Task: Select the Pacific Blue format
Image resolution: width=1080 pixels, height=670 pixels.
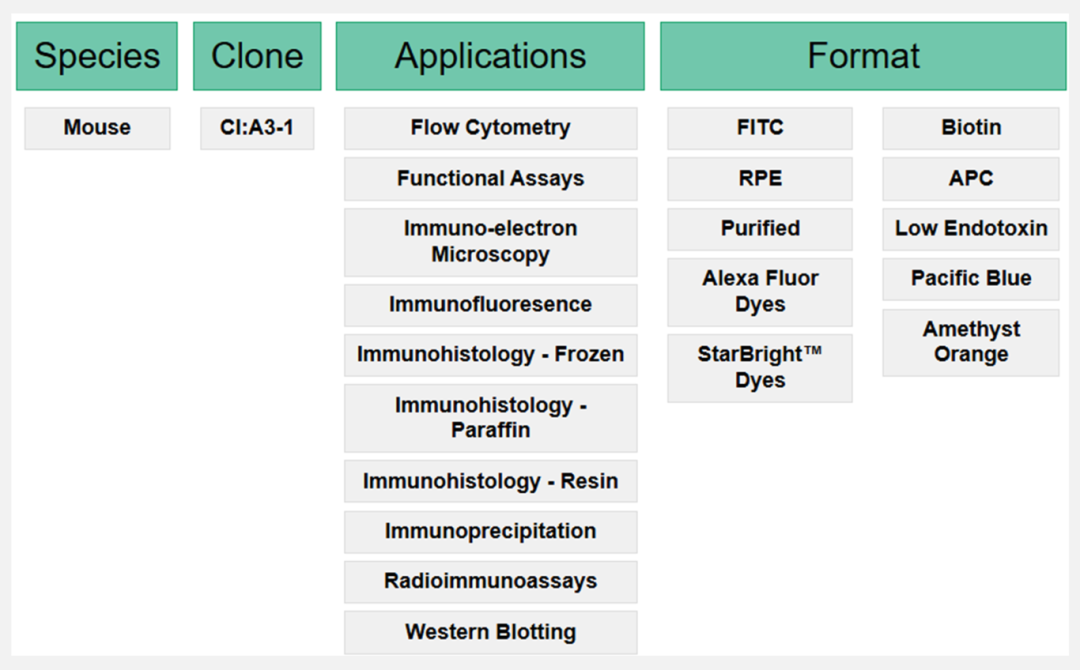Action: pyautogui.click(x=970, y=279)
